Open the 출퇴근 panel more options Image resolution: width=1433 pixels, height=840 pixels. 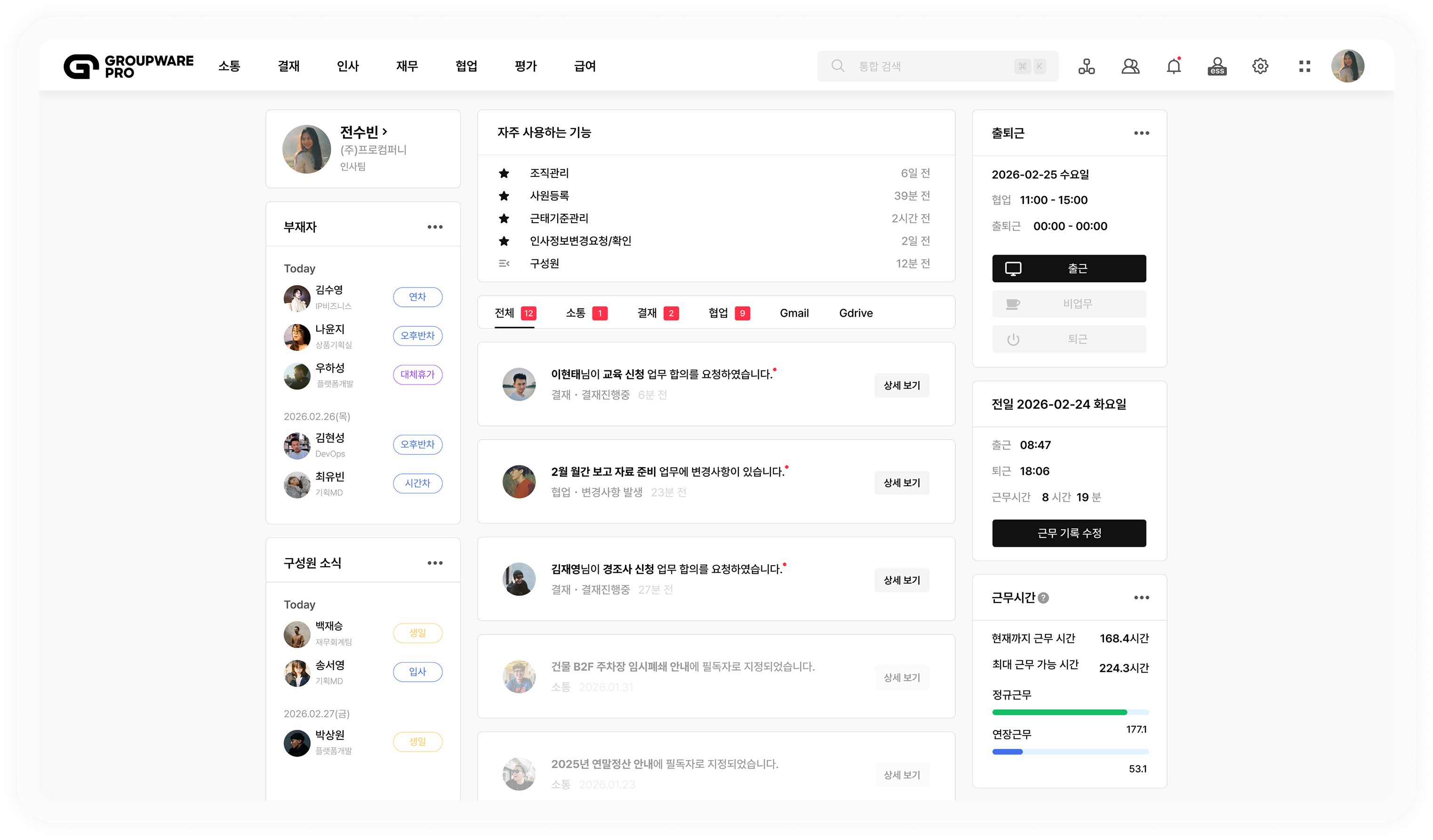[1141, 133]
